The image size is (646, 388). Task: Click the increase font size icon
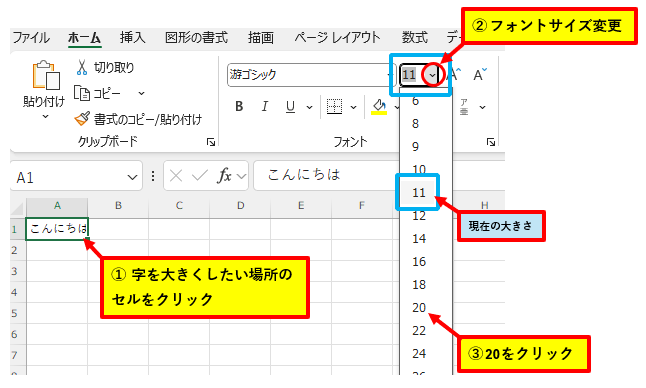tap(455, 75)
